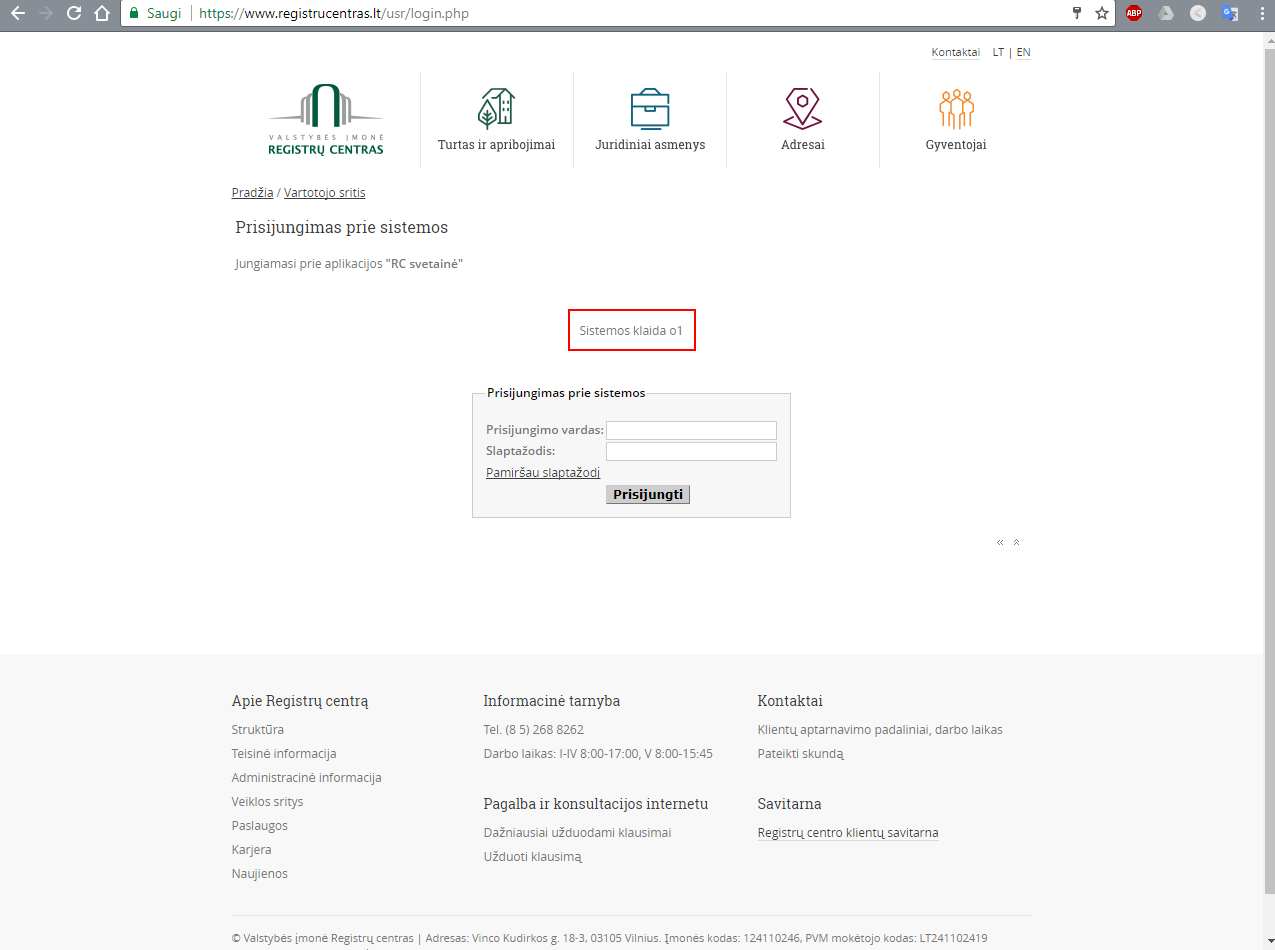
Task: Open the Pamiršau slaptažodį link
Action: coord(543,473)
